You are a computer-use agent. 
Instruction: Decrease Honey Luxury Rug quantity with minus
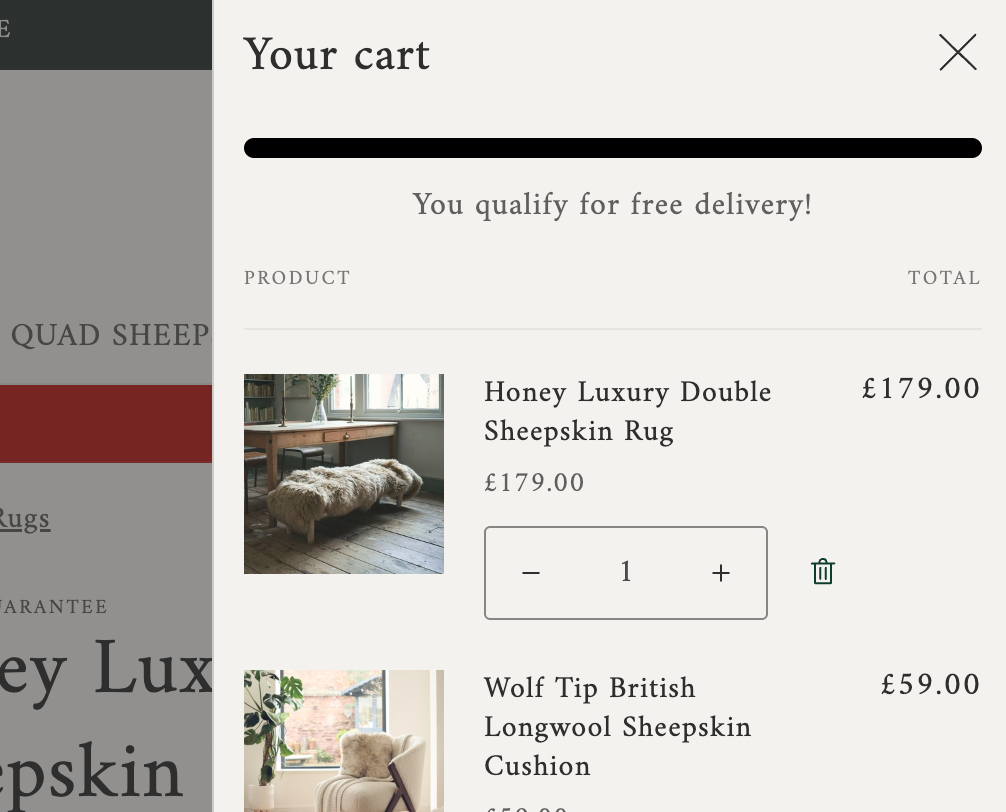(x=531, y=573)
